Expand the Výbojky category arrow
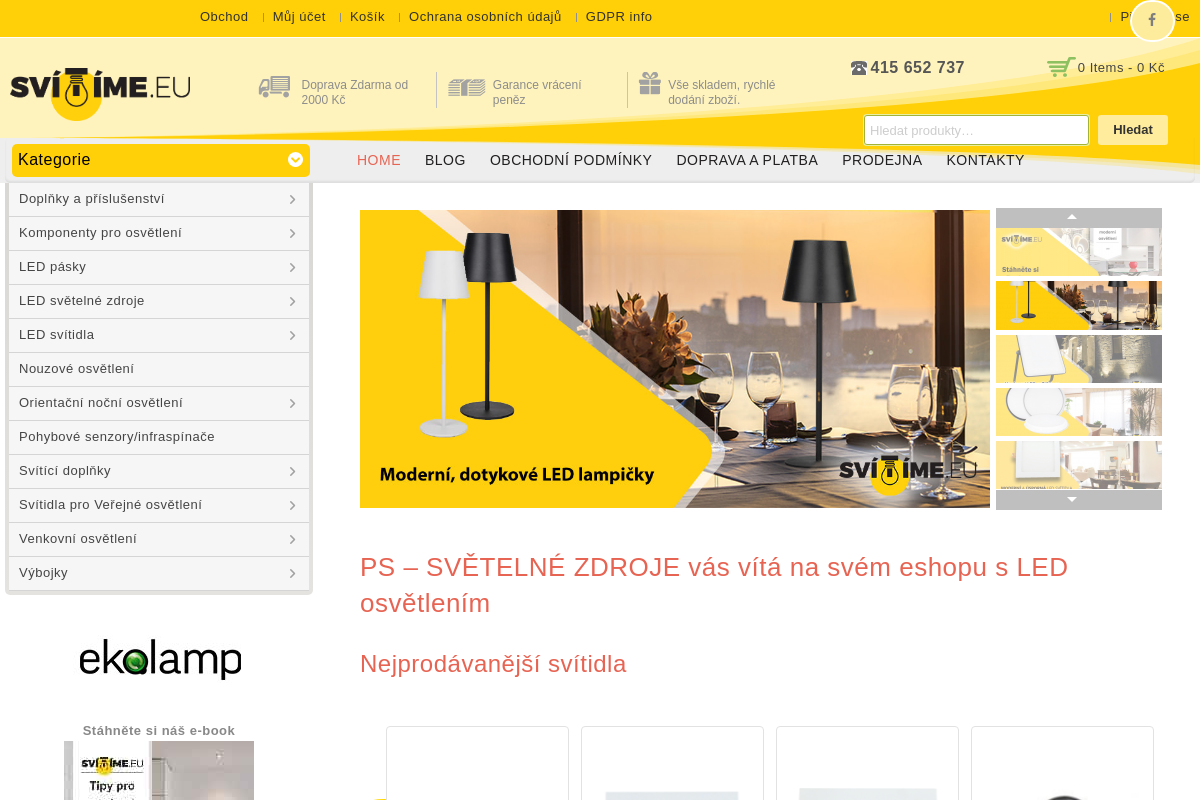Image resolution: width=1200 pixels, height=800 pixels. coord(292,573)
